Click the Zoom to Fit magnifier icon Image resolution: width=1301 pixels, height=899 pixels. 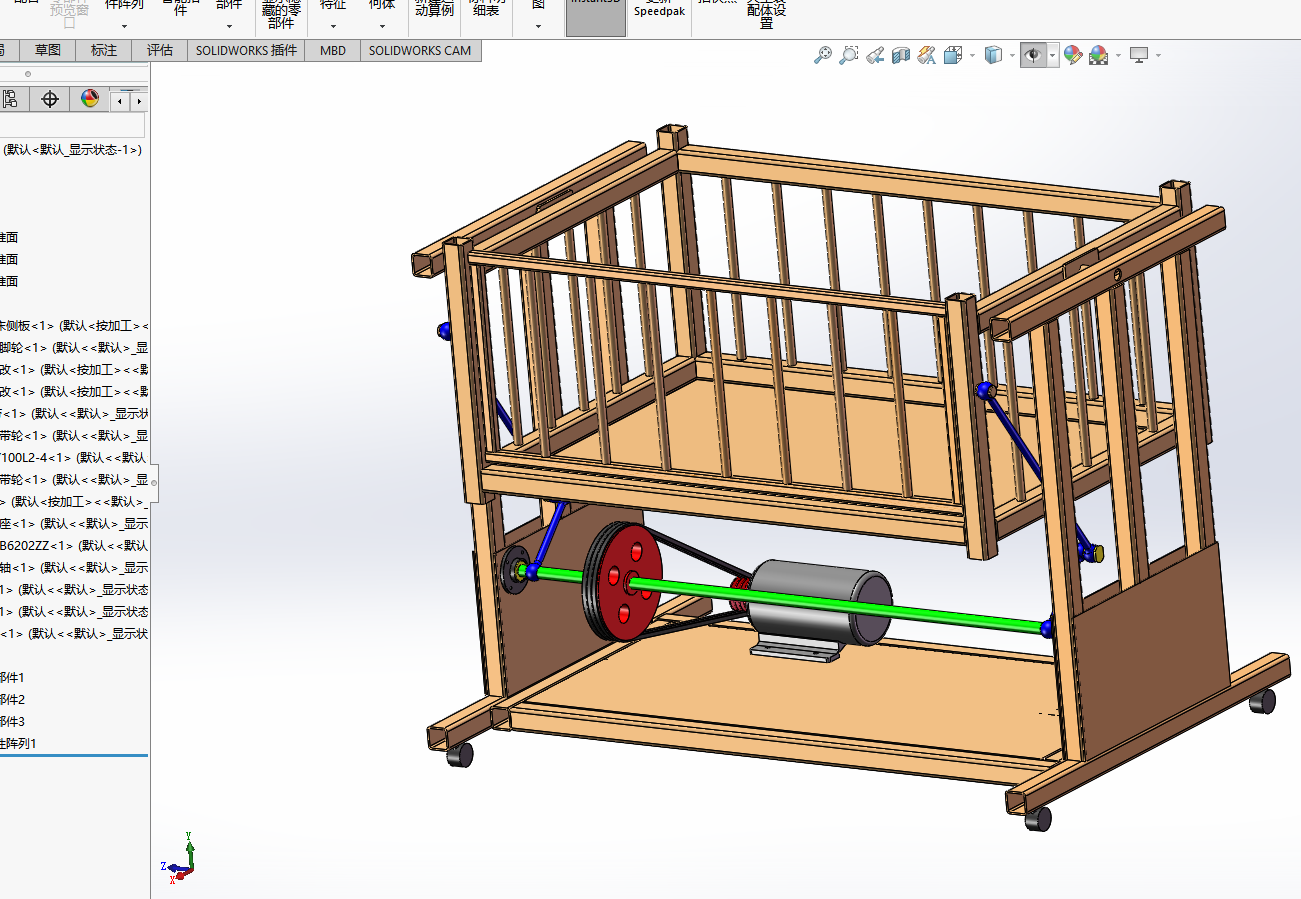(x=823, y=56)
